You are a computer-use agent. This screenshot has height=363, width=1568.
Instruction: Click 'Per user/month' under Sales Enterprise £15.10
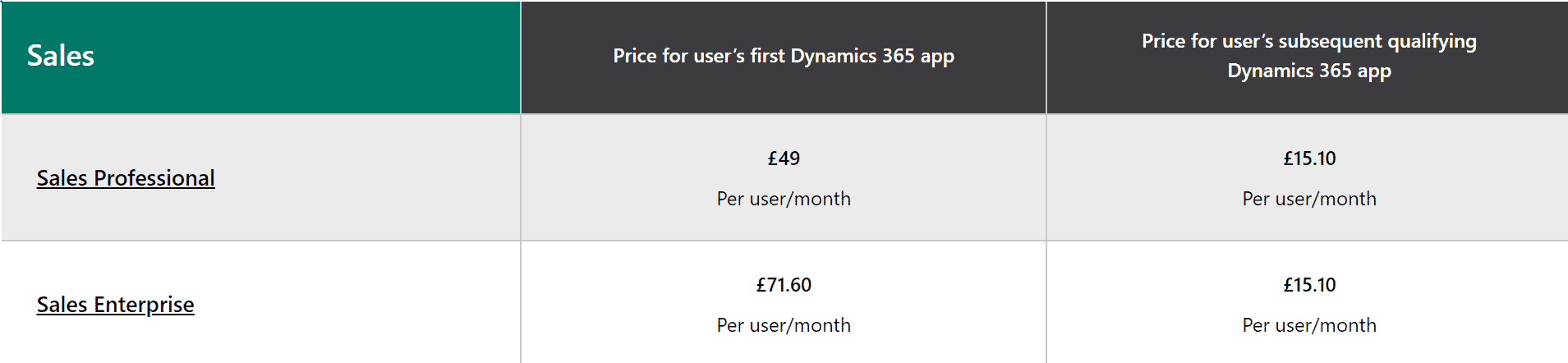click(x=1309, y=325)
